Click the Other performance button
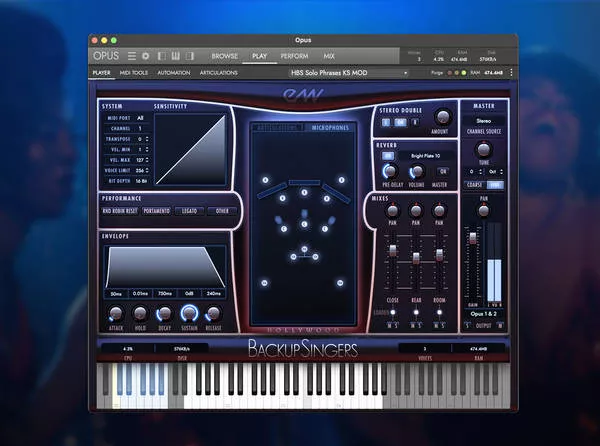Viewport: 600px width, 446px height. point(222,211)
